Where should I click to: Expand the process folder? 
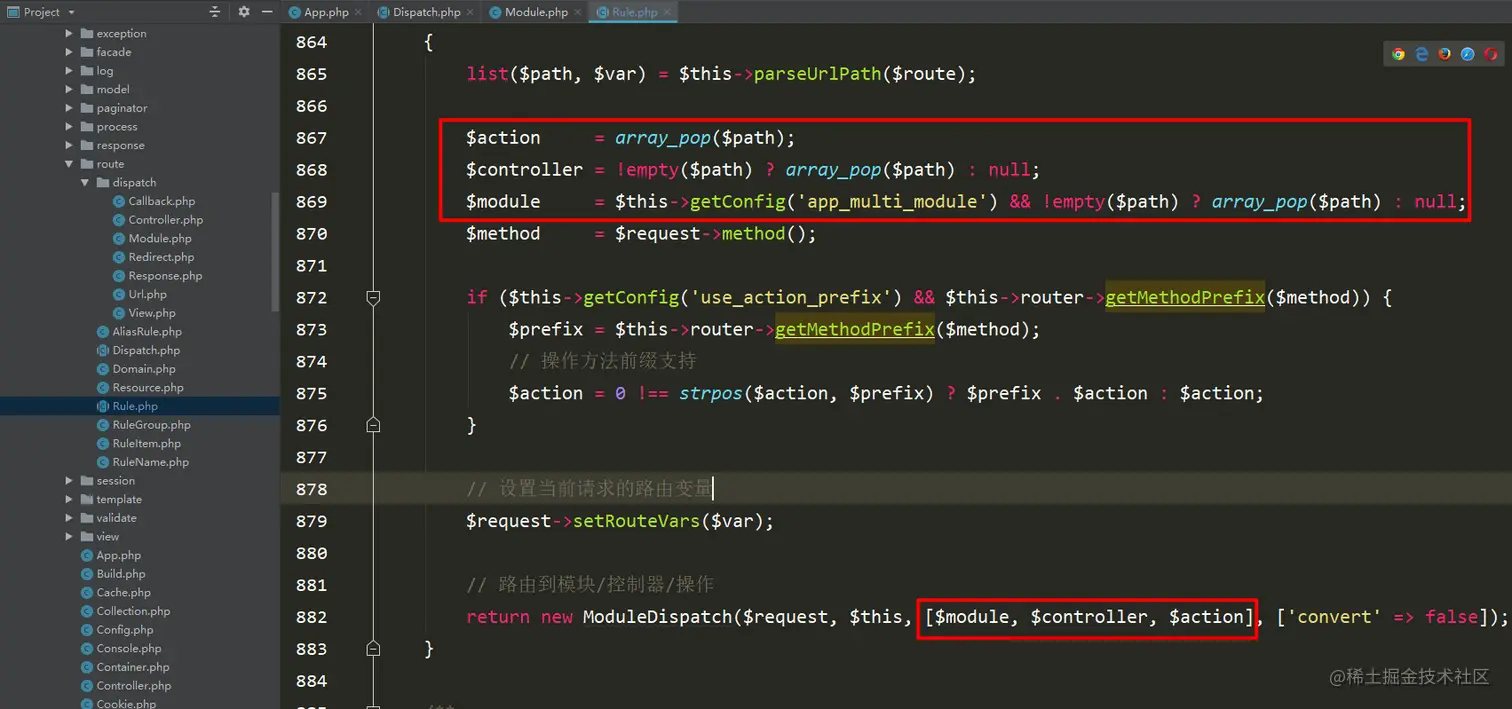tap(69, 127)
